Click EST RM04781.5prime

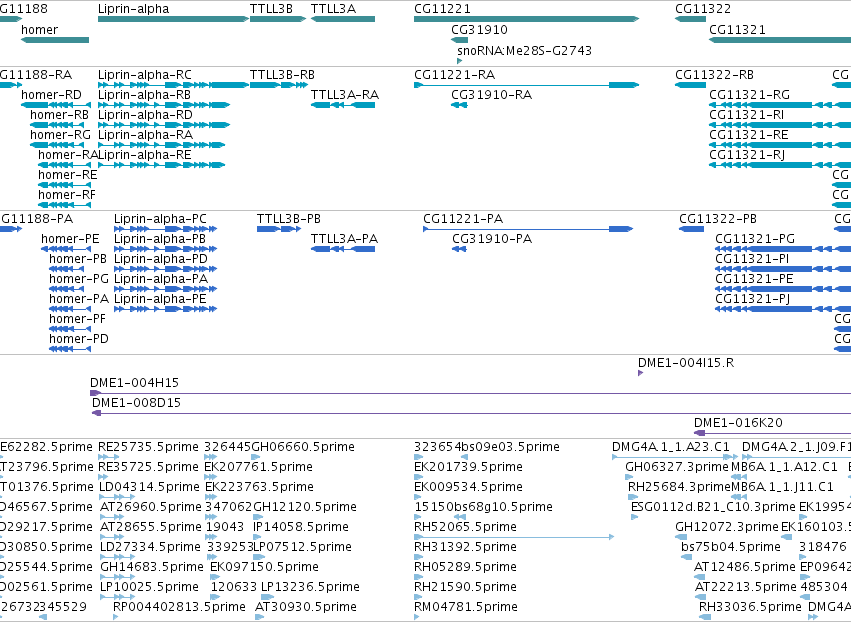[466, 607]
